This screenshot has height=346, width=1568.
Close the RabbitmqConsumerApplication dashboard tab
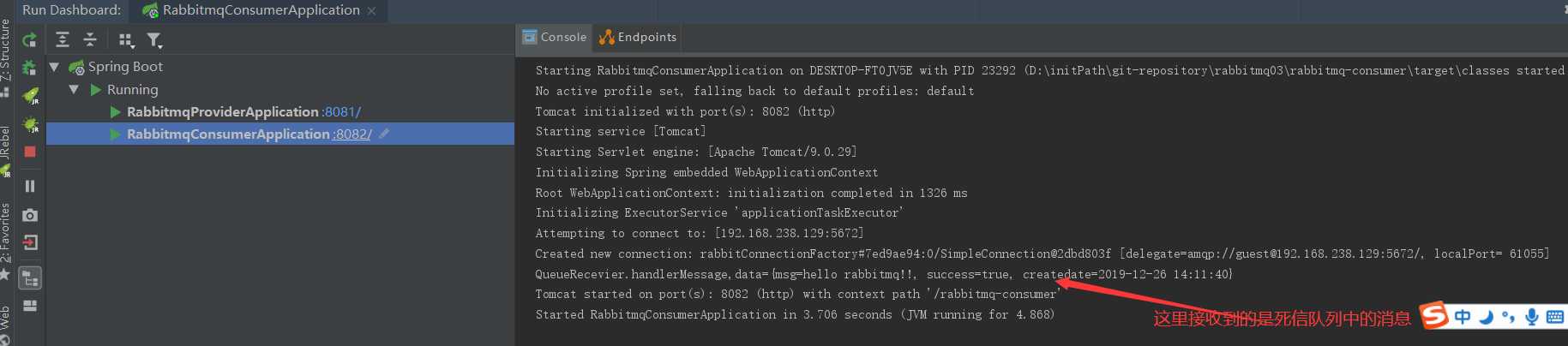[371, 11]
